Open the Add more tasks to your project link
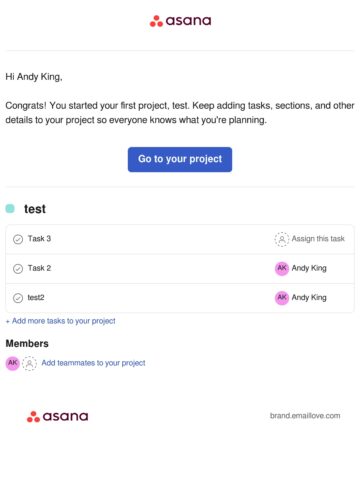The height and width of the screenshot is (480, 360). 61,321
